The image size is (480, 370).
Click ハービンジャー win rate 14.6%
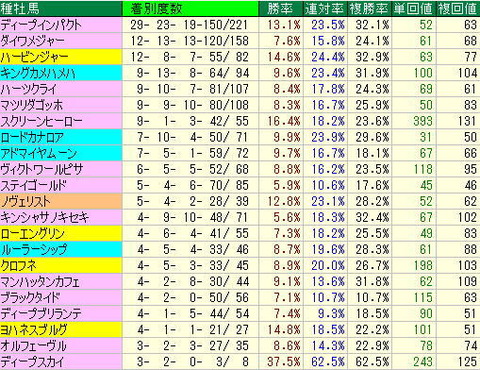284,57
